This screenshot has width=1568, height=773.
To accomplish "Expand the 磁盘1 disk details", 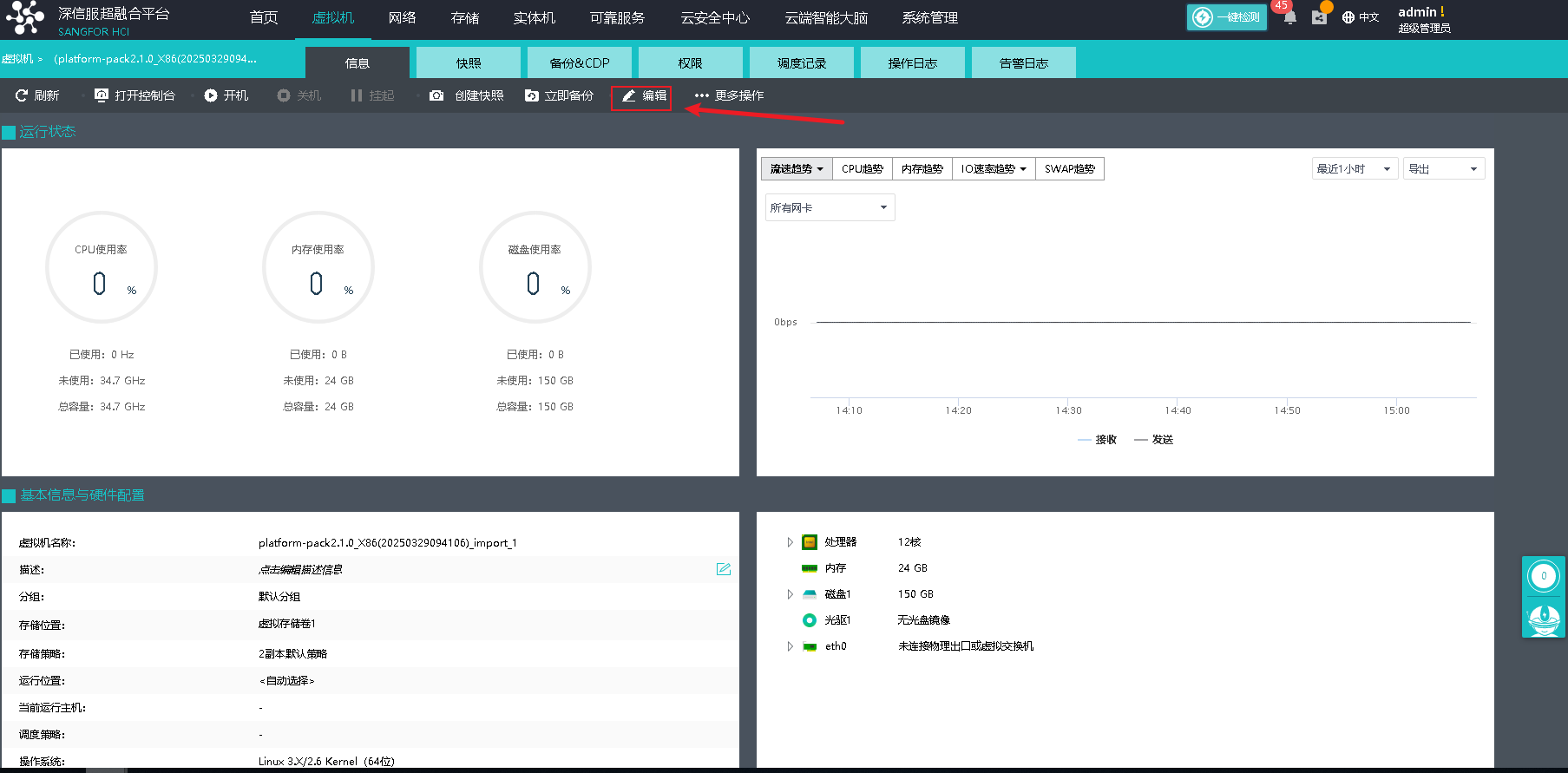I will [790, 594].
